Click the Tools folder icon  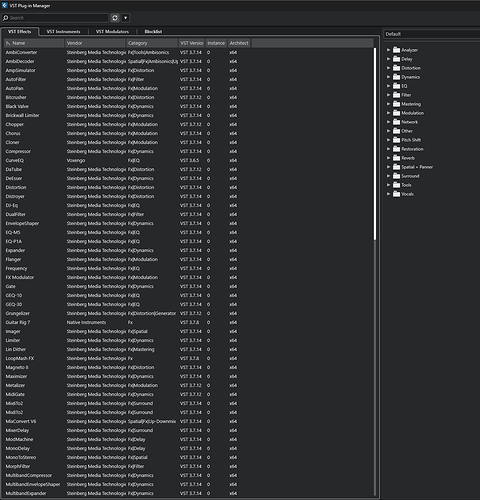pyautogui.click(x=396, y=185)
